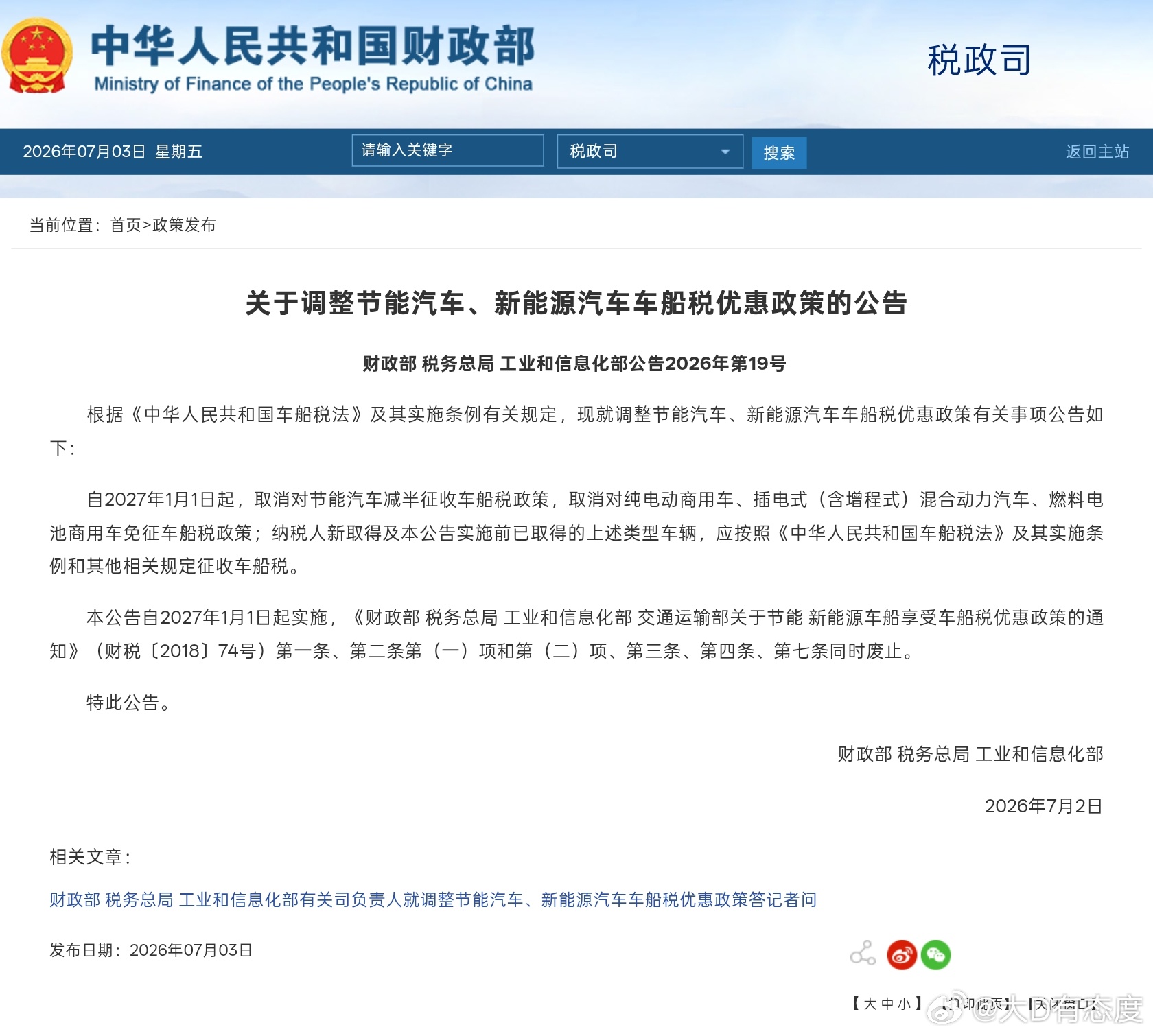
Task: Click the 发布日期：2026年07月03日 text
Action: [151, 950]
